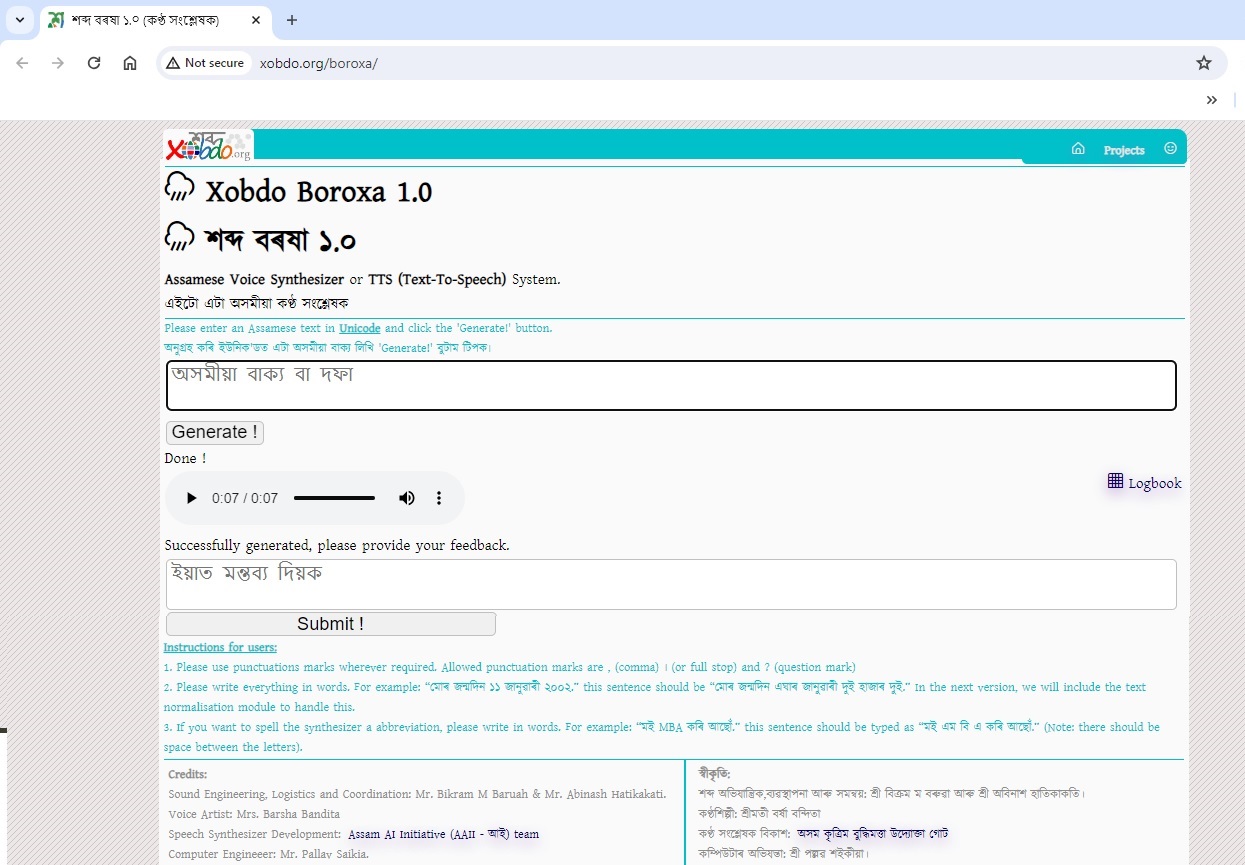Viewport: 1245px width, 865px height.
Task: Reload the page with browser refresh icon
Action: [x=94, y=63]
